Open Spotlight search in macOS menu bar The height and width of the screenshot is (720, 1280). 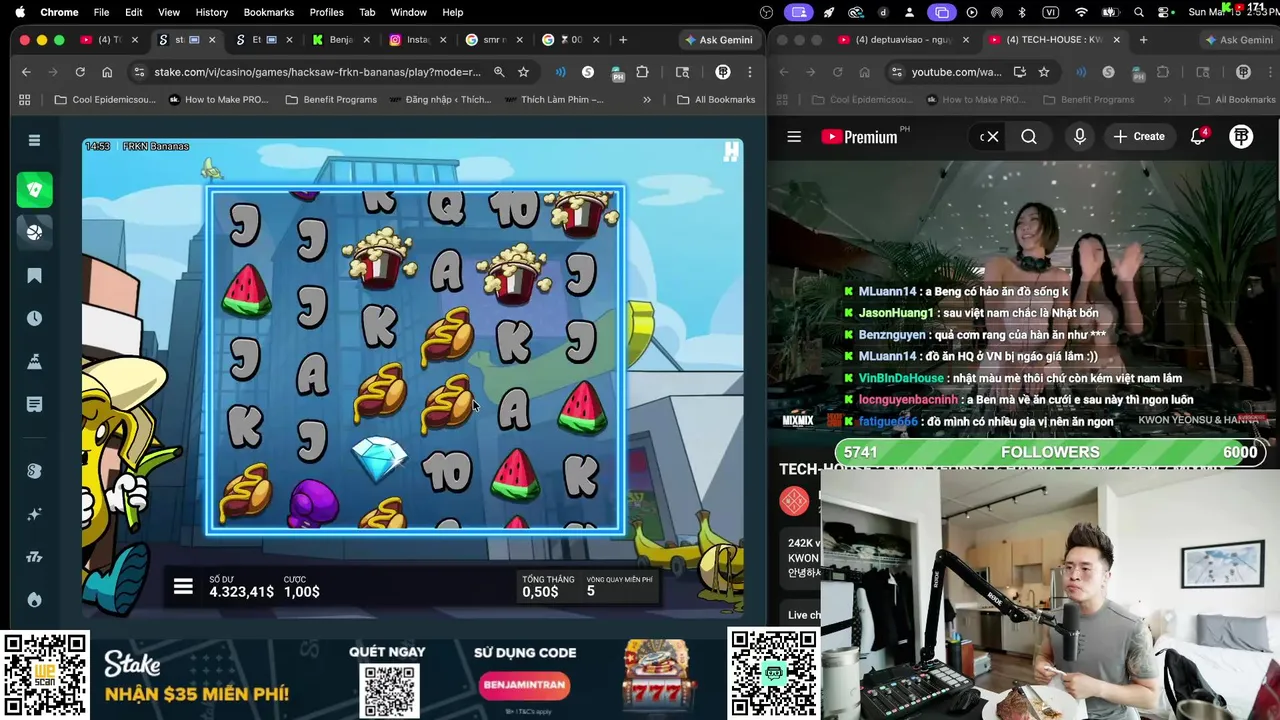[x=1139, y=12]
